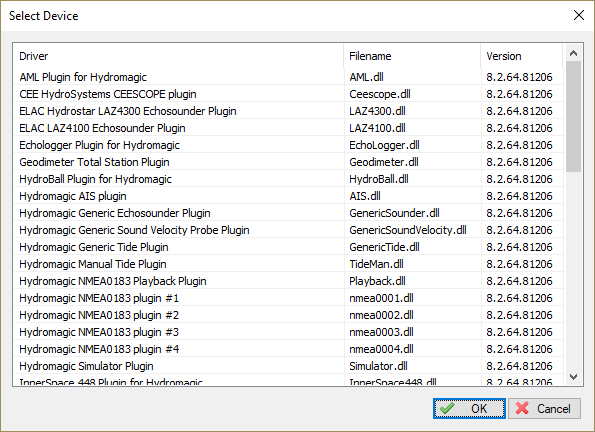Click the scrollbar up arrow
This screenshot has height=432, width=595.
click(573, 53)
